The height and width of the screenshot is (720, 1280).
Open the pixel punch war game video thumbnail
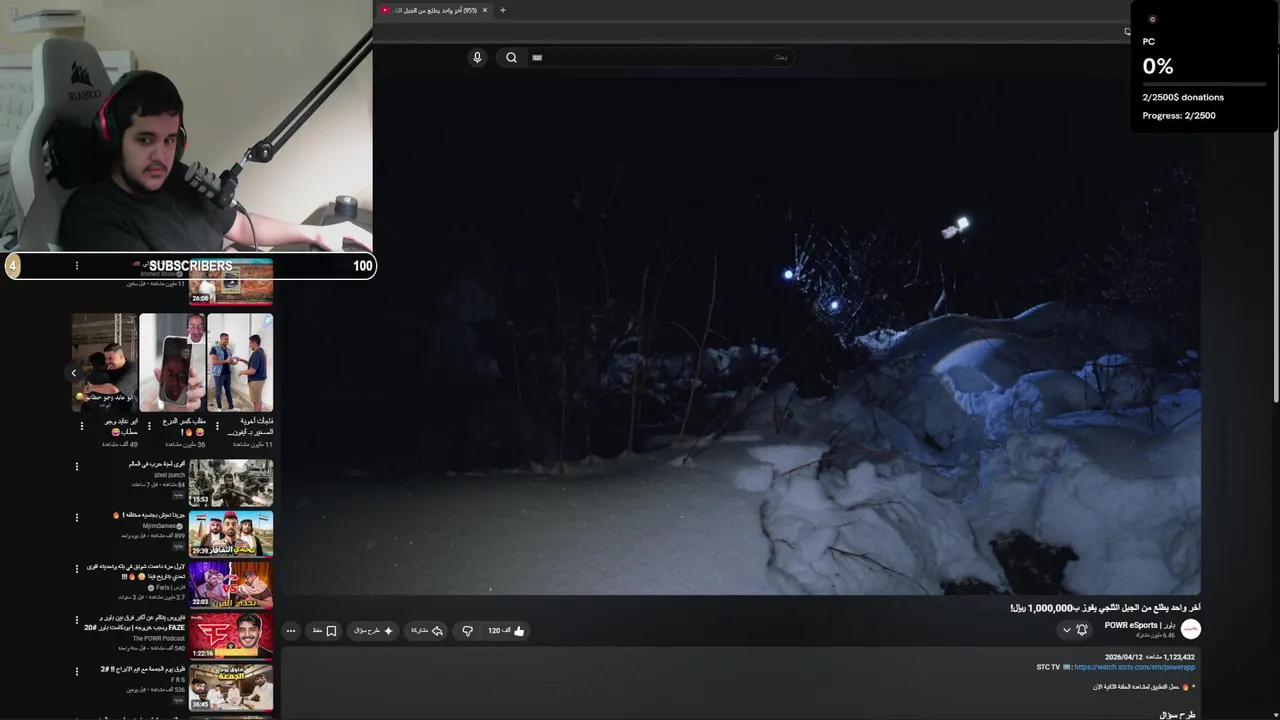point(231,482)
